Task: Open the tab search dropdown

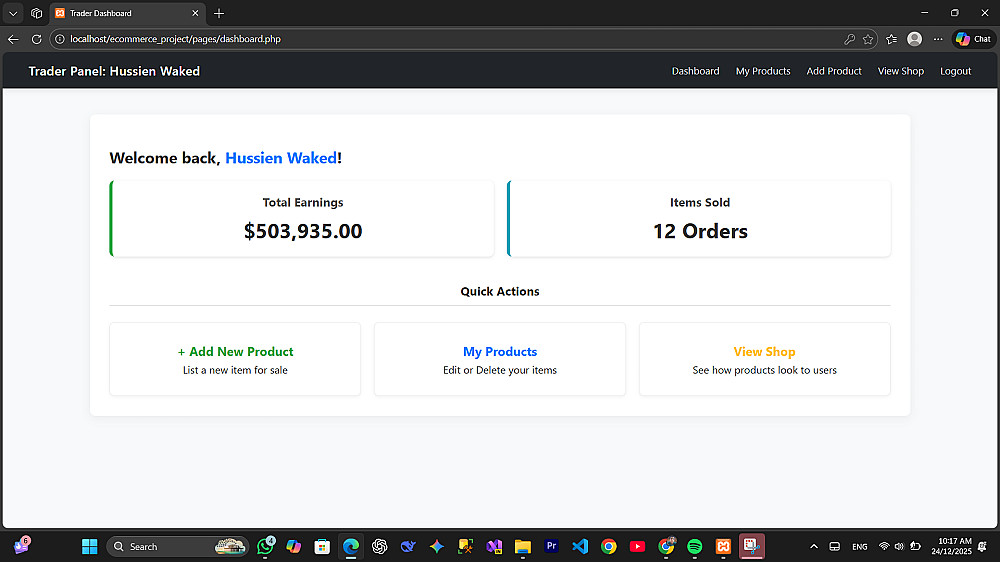Action: pyautogui.click(x=13, y=13)
